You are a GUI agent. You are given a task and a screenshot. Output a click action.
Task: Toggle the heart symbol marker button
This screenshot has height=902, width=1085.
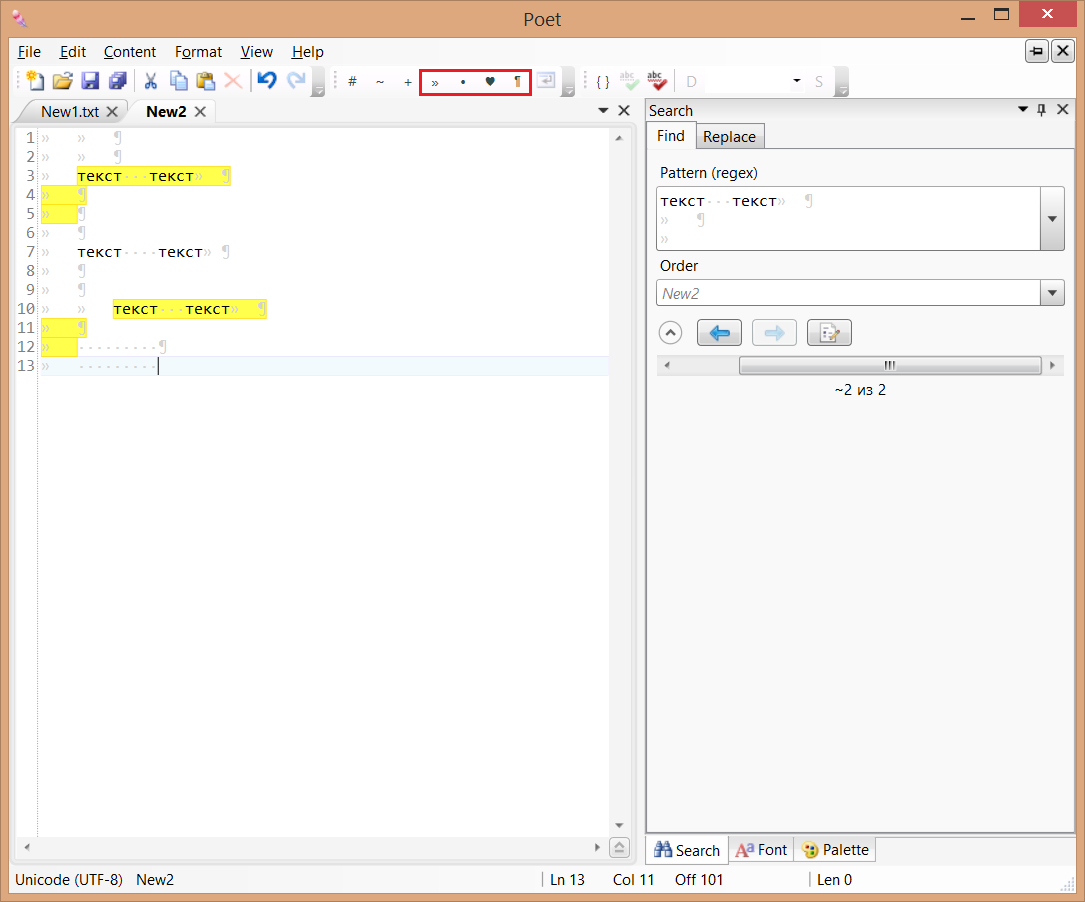point(490,82)
